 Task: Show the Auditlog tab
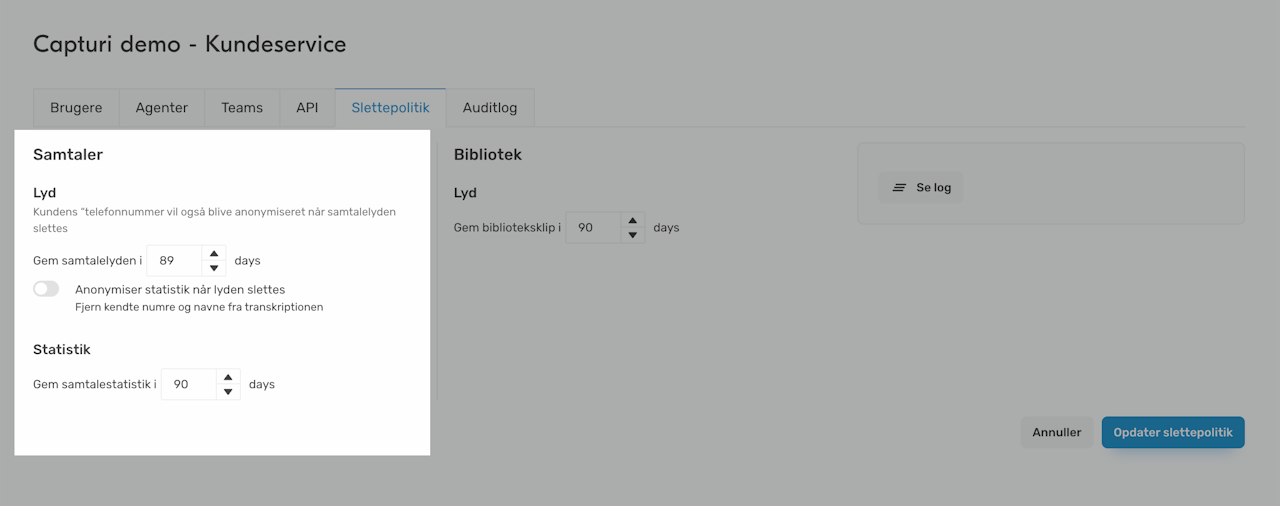point(490,108)
